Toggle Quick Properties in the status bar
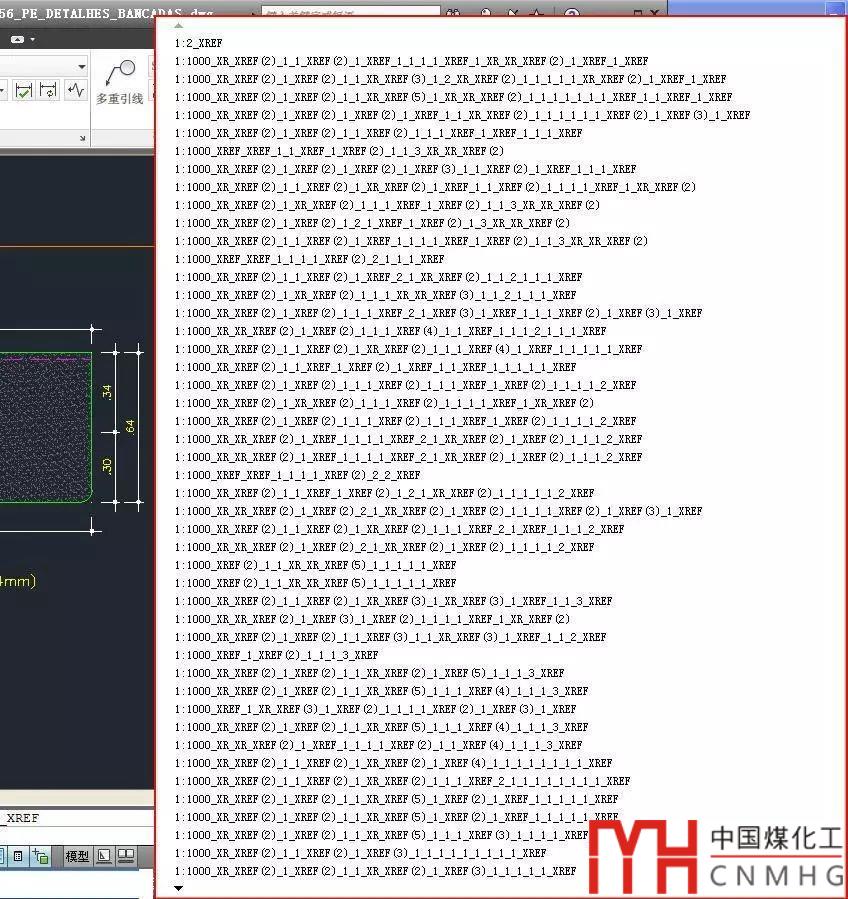The height and width of the screenshot is (899, 848). [x=18, y=856]
